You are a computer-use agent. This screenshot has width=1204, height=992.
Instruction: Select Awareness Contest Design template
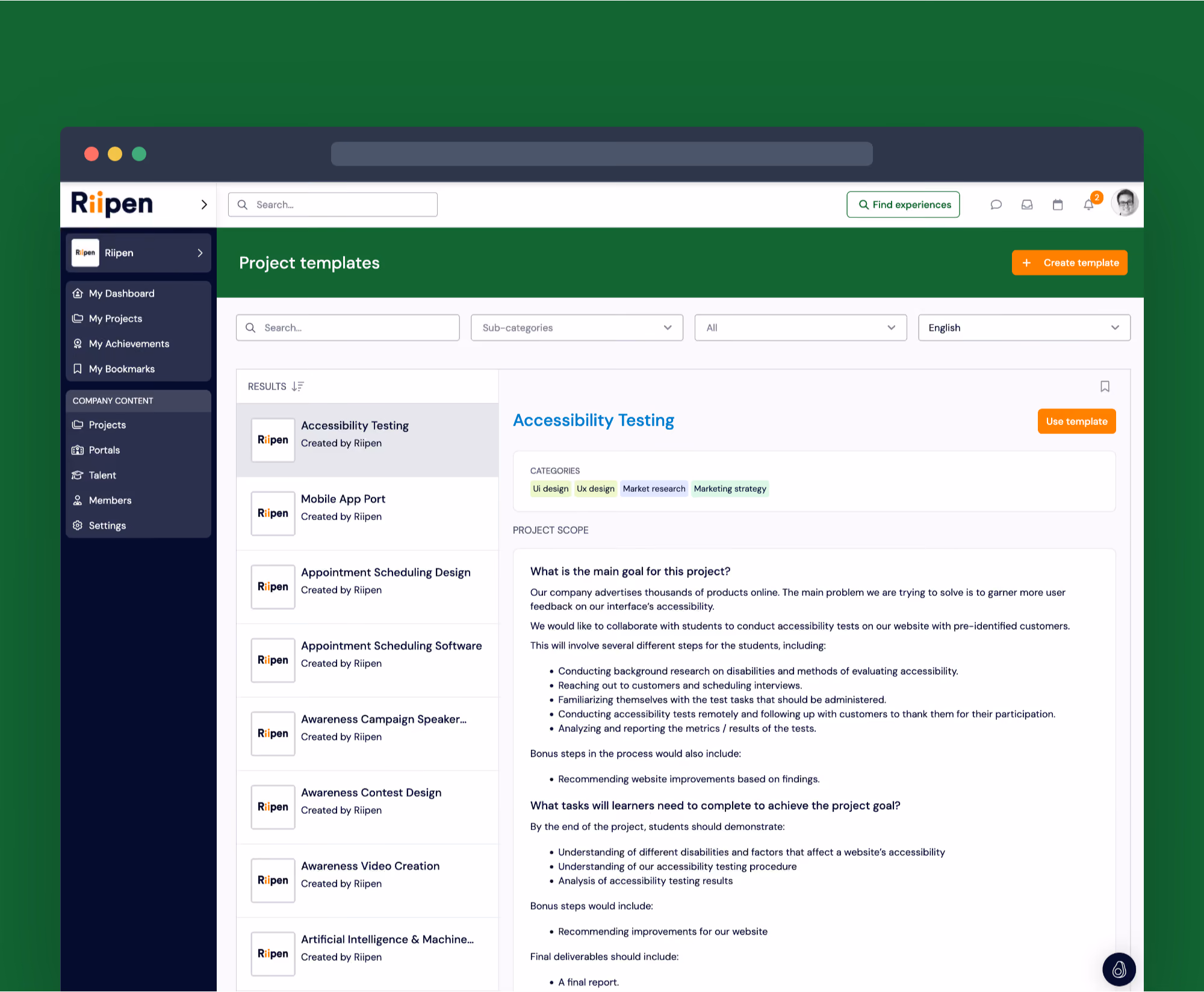367,808
